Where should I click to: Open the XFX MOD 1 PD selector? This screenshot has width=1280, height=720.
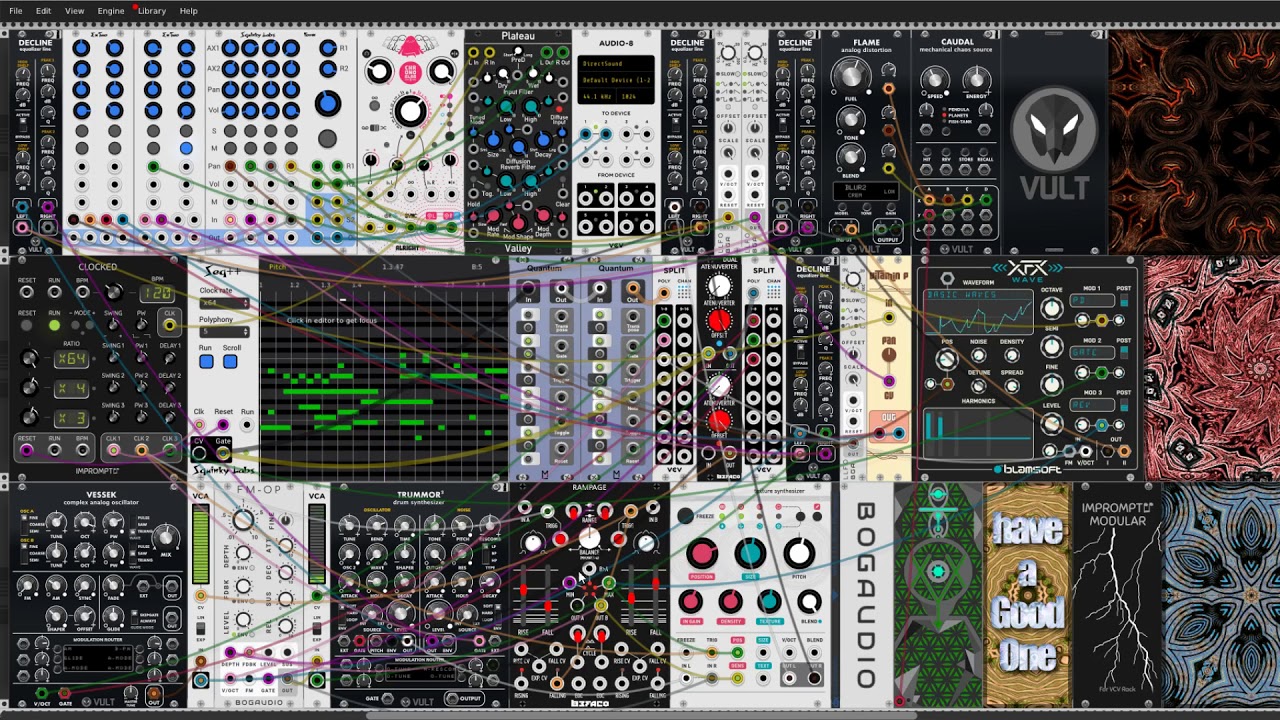click(1092, 301)
